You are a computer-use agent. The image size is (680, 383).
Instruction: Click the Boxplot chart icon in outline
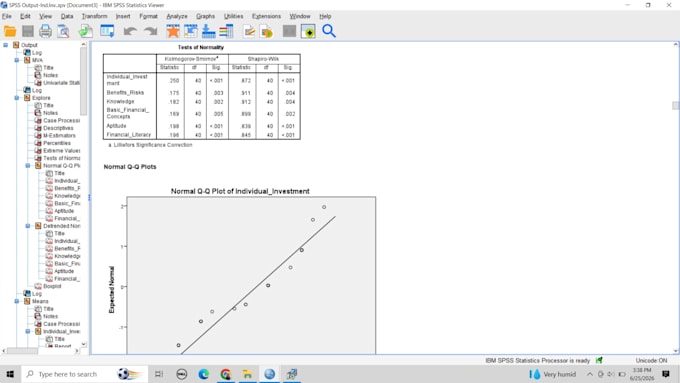coord(38,286)
